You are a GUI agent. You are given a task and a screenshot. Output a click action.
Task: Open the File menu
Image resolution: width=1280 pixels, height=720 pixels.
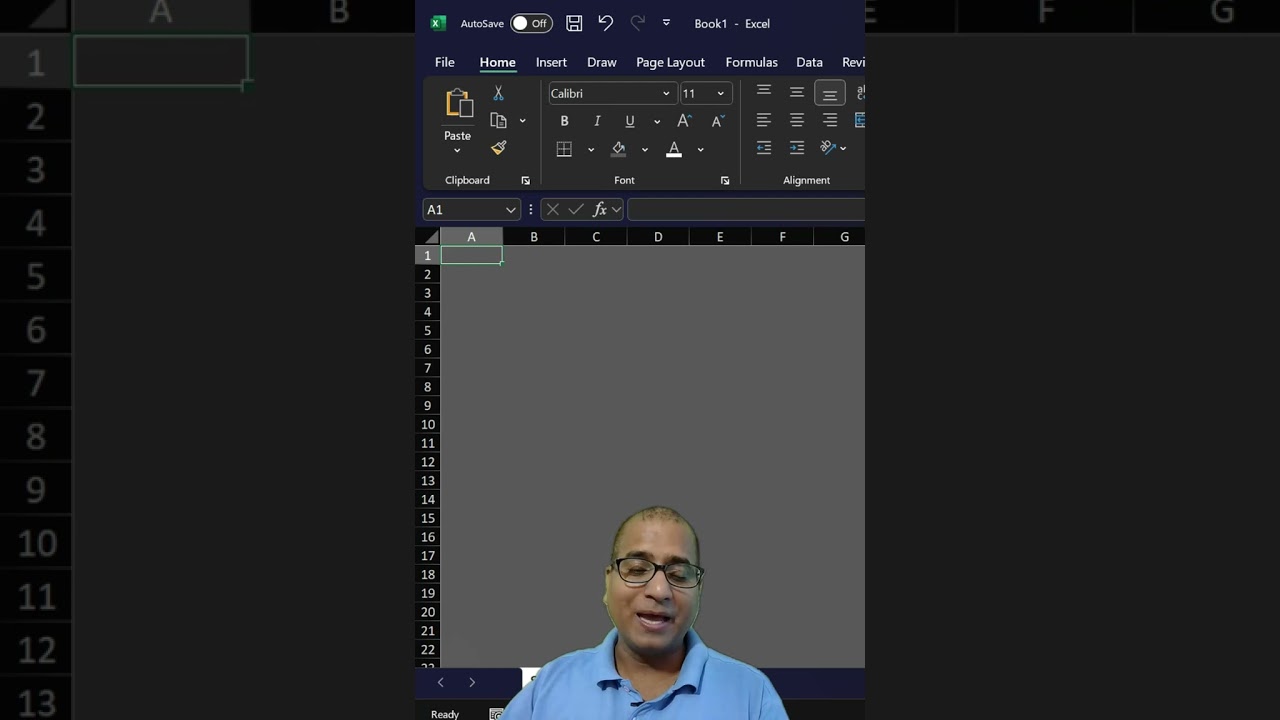(445, 62)
